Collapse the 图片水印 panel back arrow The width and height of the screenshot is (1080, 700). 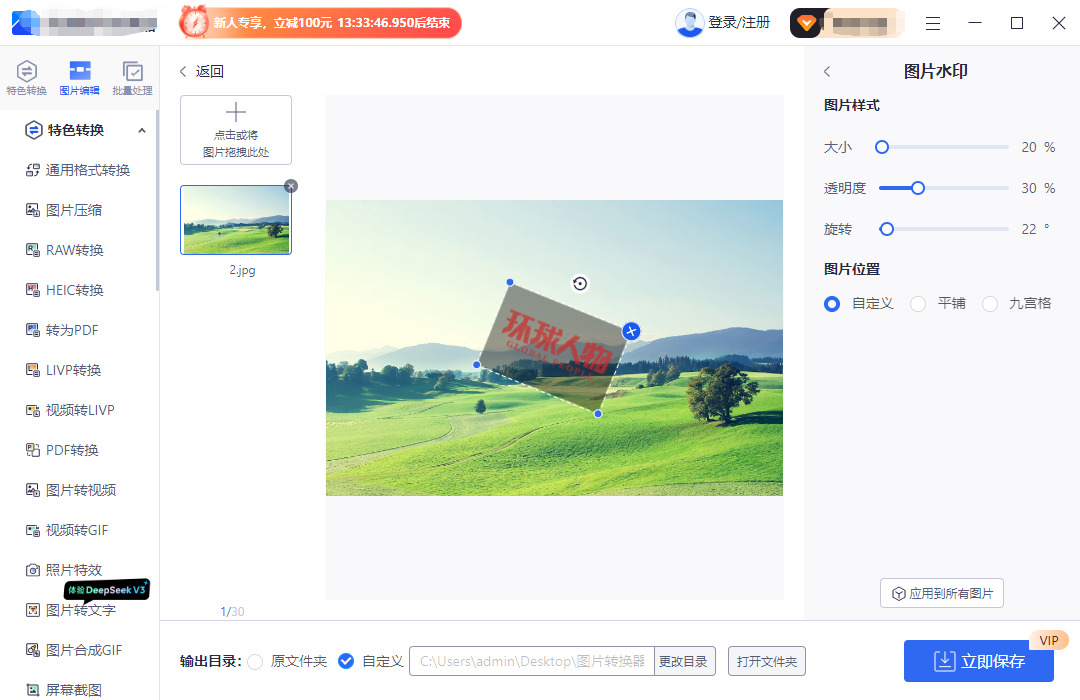(827, 71)
